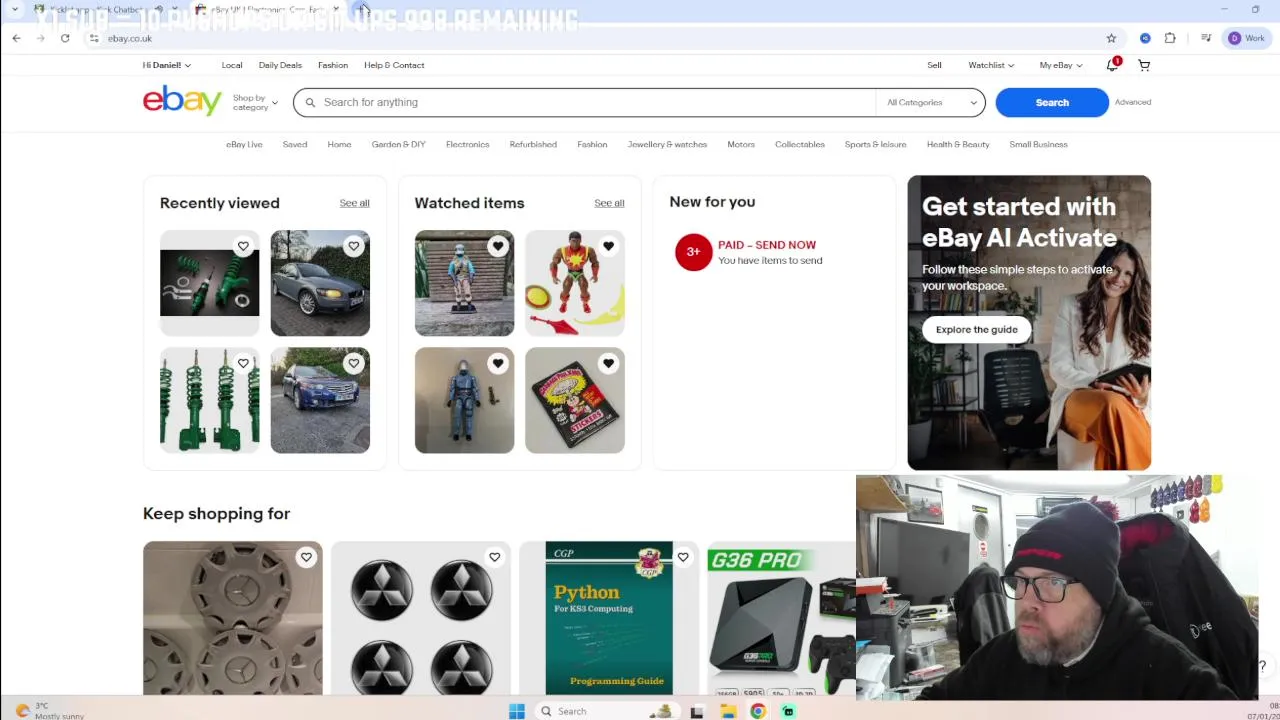Expand the My eBay dropdown

[1060, 65]
